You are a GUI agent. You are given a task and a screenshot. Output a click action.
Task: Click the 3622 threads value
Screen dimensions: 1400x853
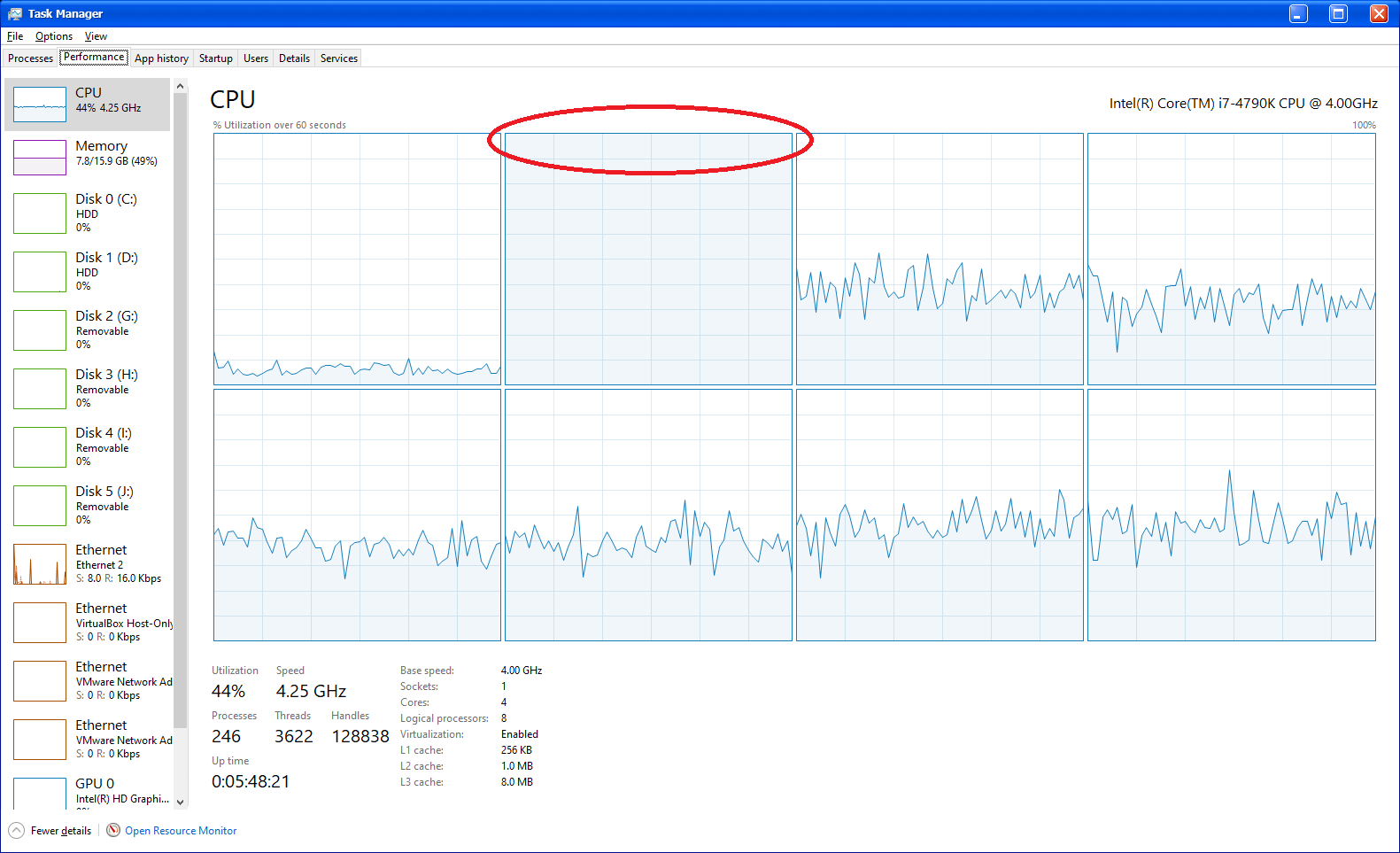(x=294, y=736)
